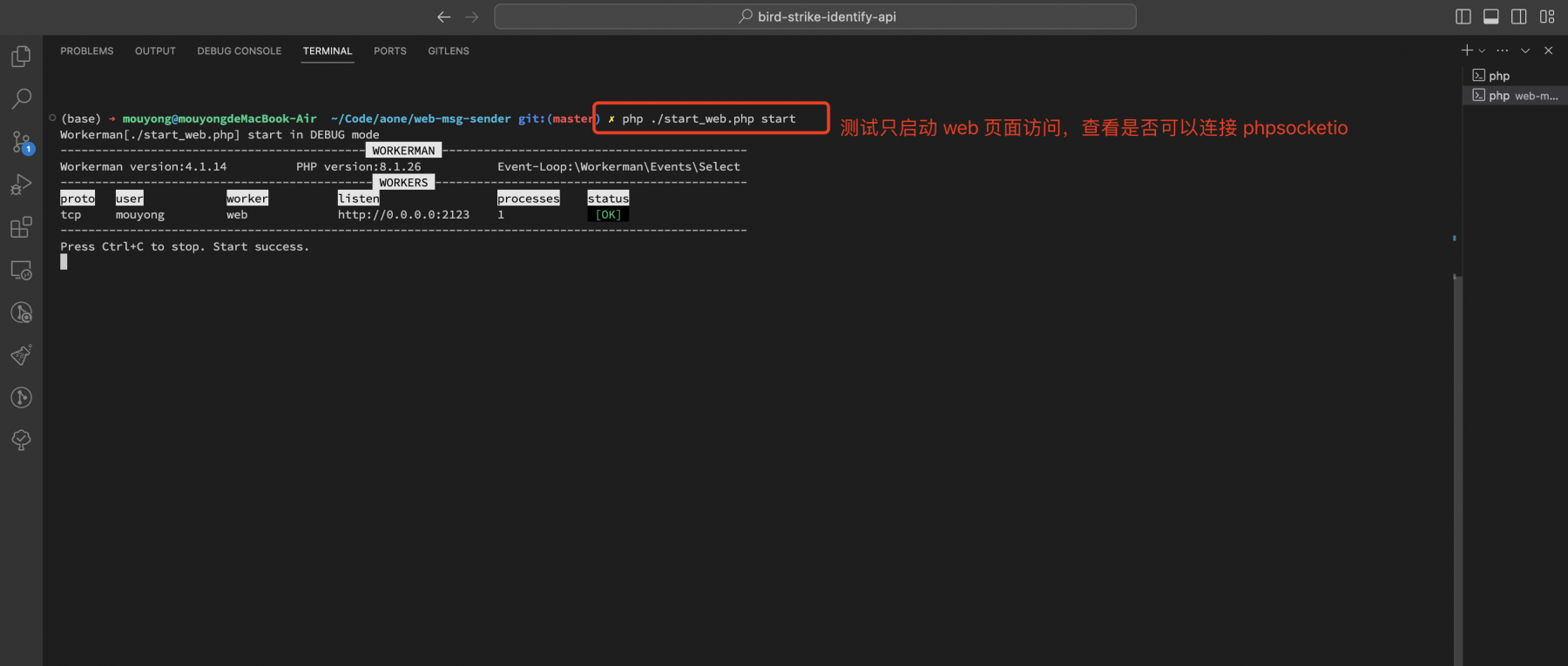The width and height of the screenshot is (1568, 666).
Task: Open the Run and Debug view
Action: pyautogui.click(x=21, y=185)
